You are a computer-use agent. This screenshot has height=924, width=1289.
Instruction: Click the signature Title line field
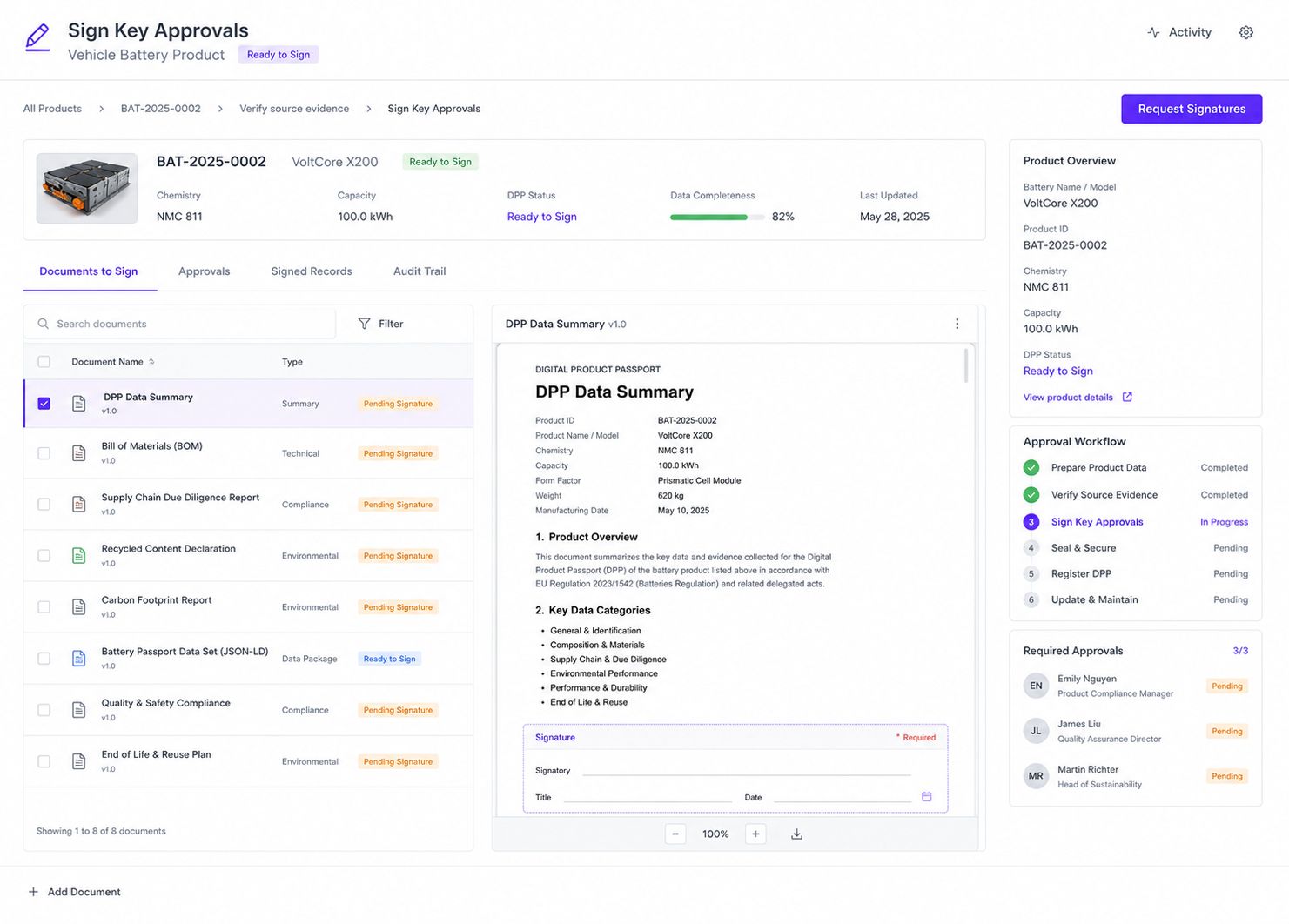(648, 796)
